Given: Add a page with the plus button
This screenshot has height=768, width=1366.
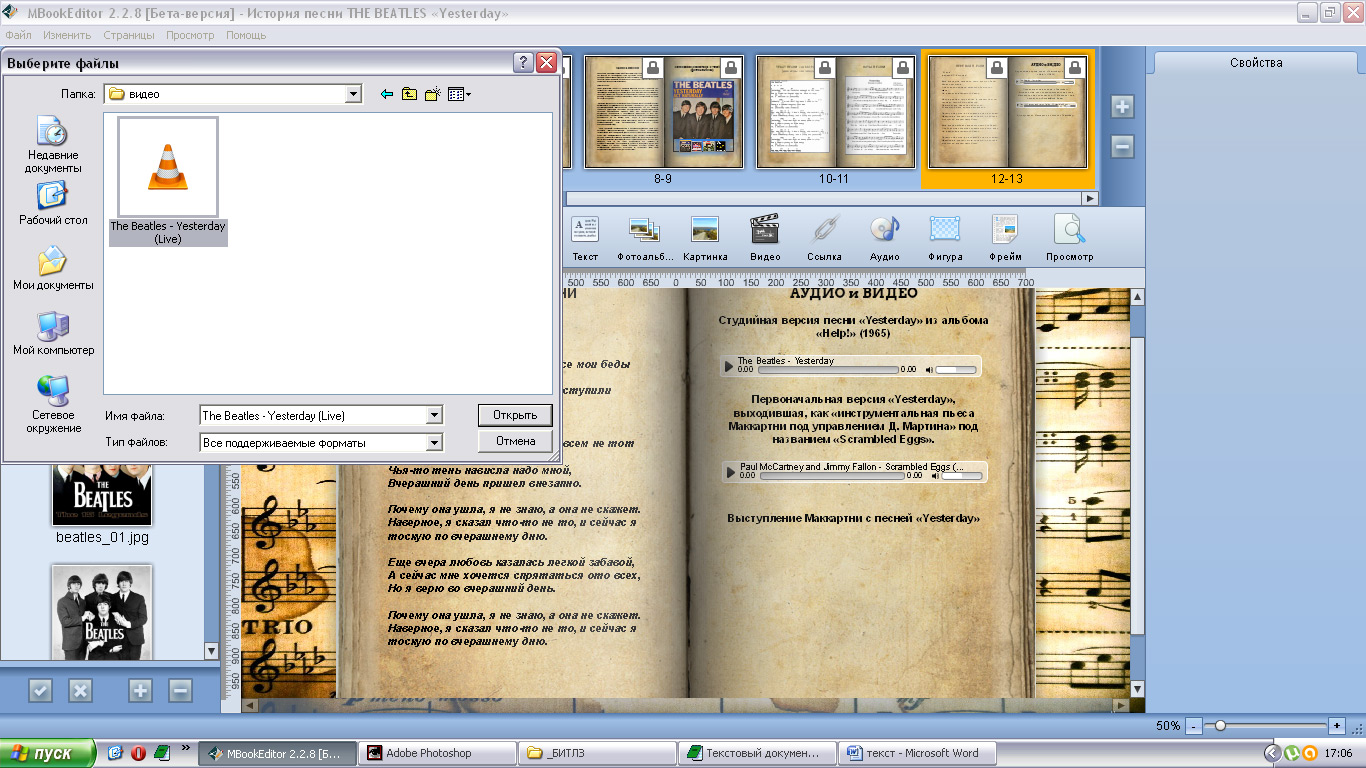Looking at the screenshot, I should click(x=1122, y=106).
